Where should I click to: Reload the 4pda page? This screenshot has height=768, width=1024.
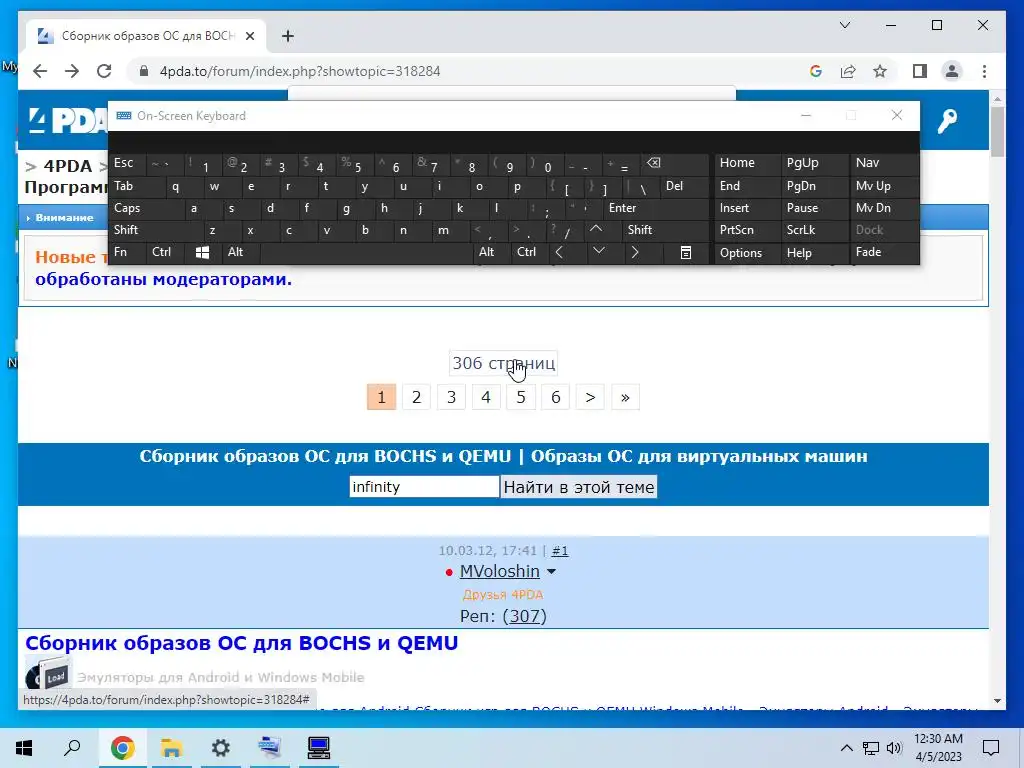tap(104, 71)
